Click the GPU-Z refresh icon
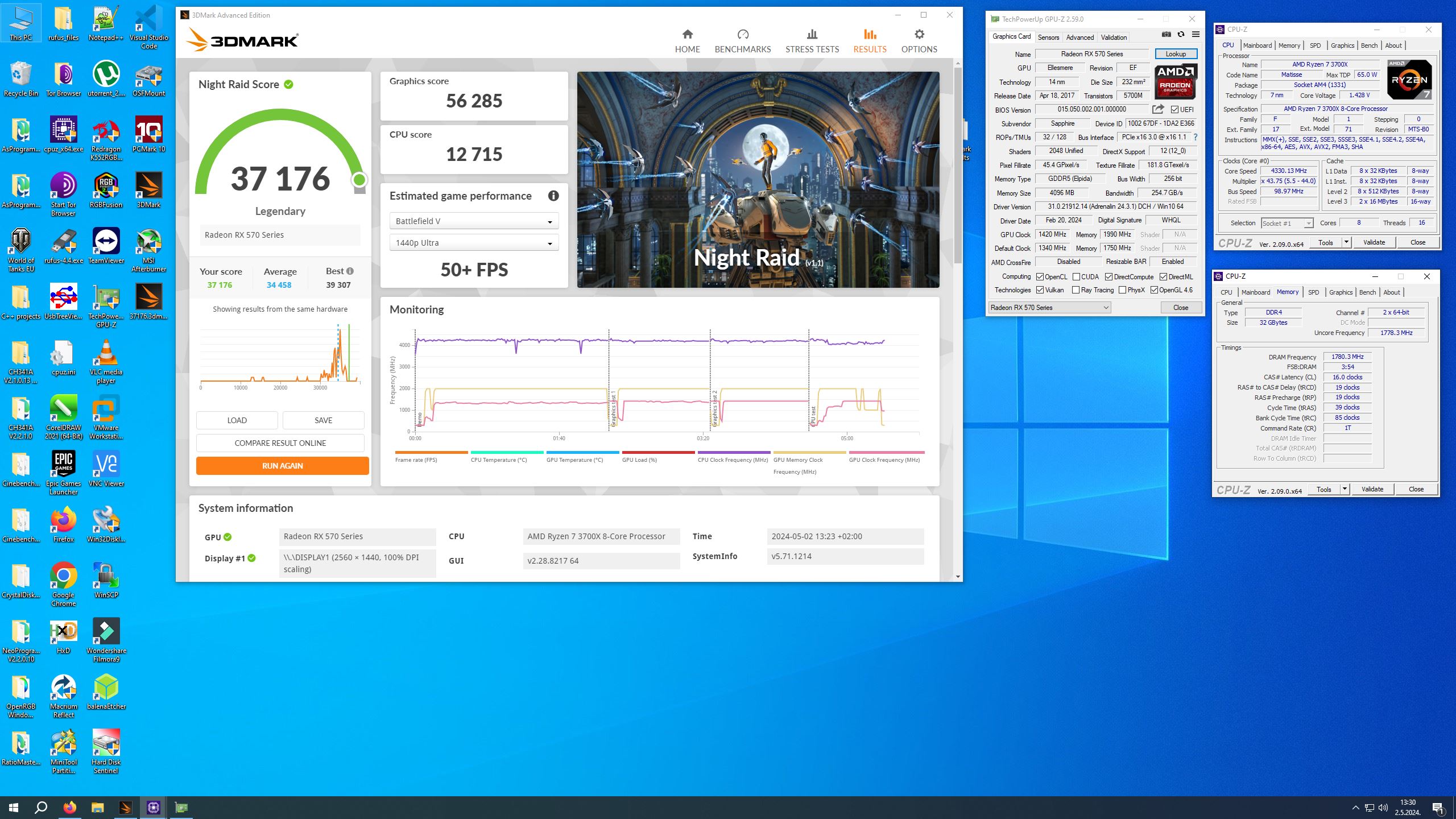Viewport: 1456px width, 819px height. point(1181,35)
